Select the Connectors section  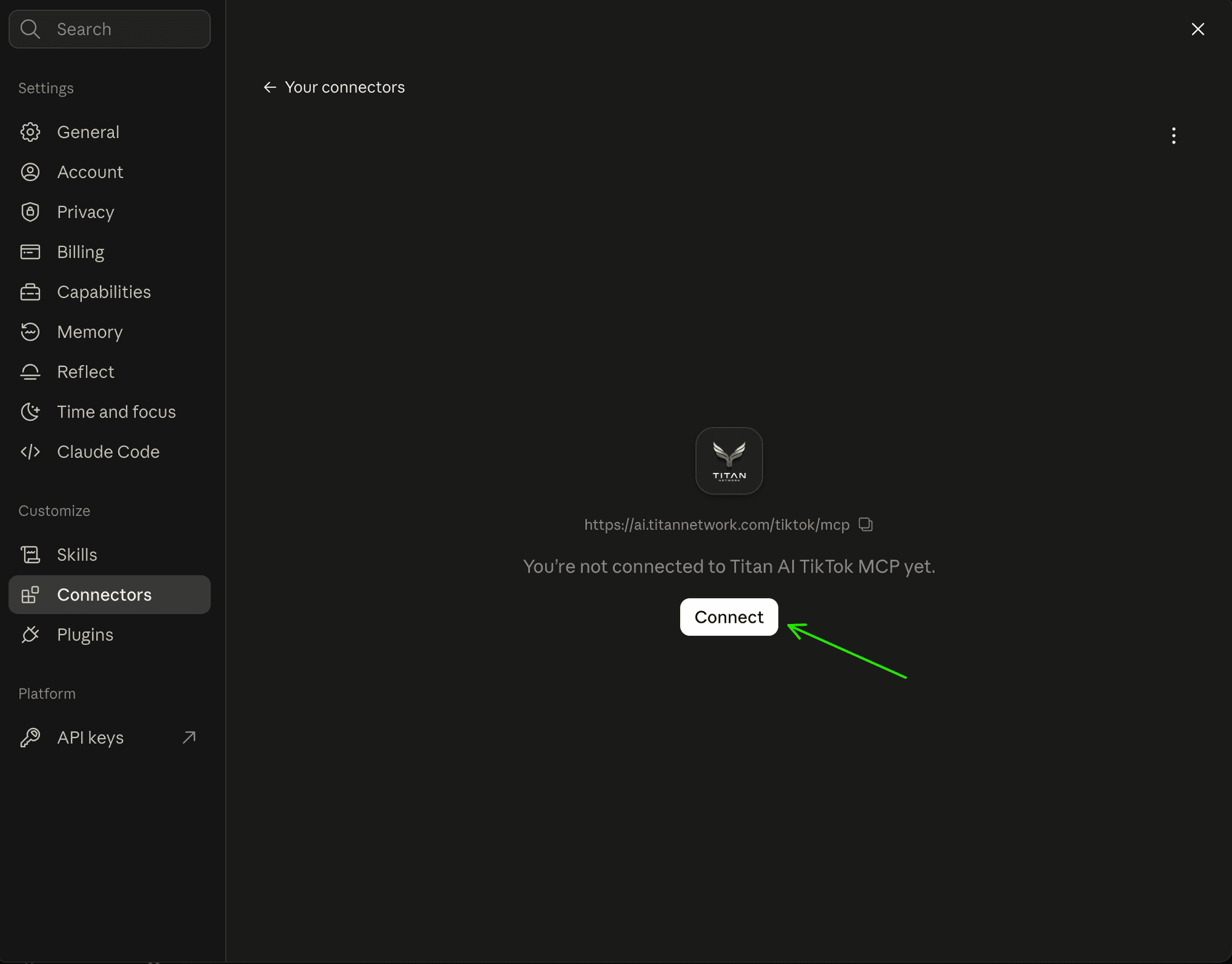(110, 594)
